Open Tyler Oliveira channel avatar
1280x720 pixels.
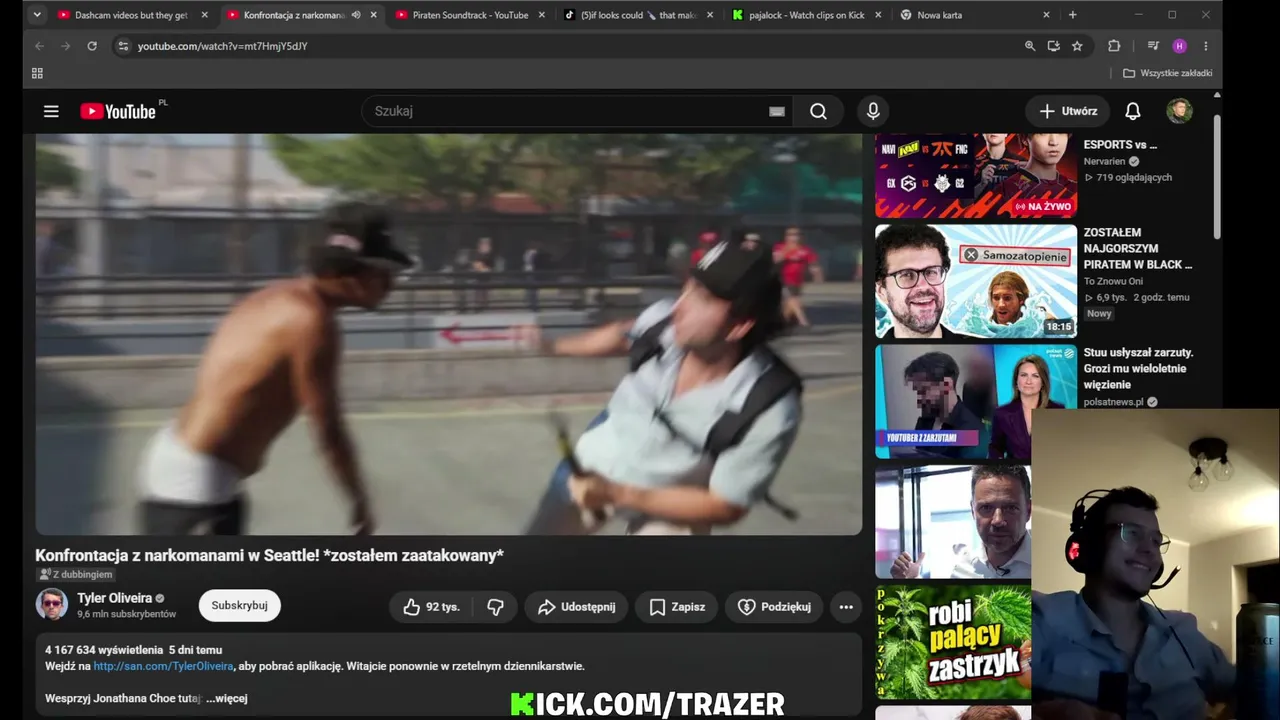coord(52,605)
